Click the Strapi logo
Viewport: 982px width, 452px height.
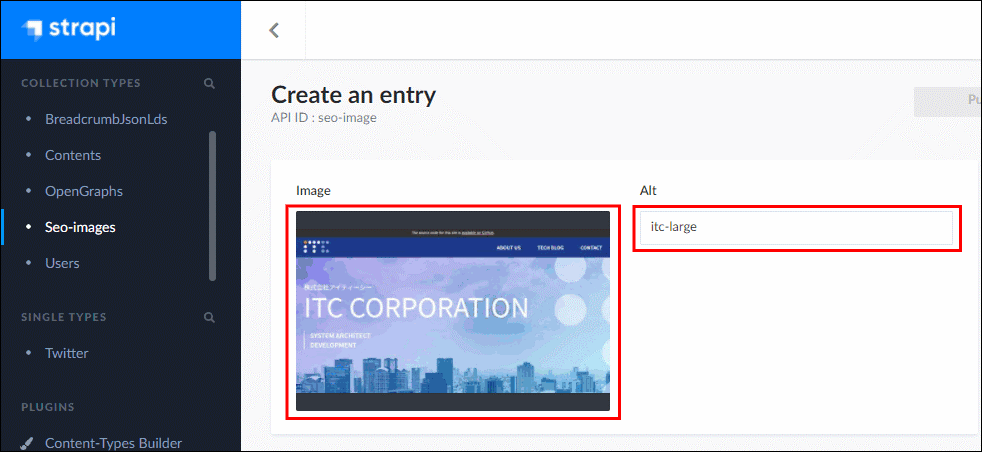[x=68, y=29]
